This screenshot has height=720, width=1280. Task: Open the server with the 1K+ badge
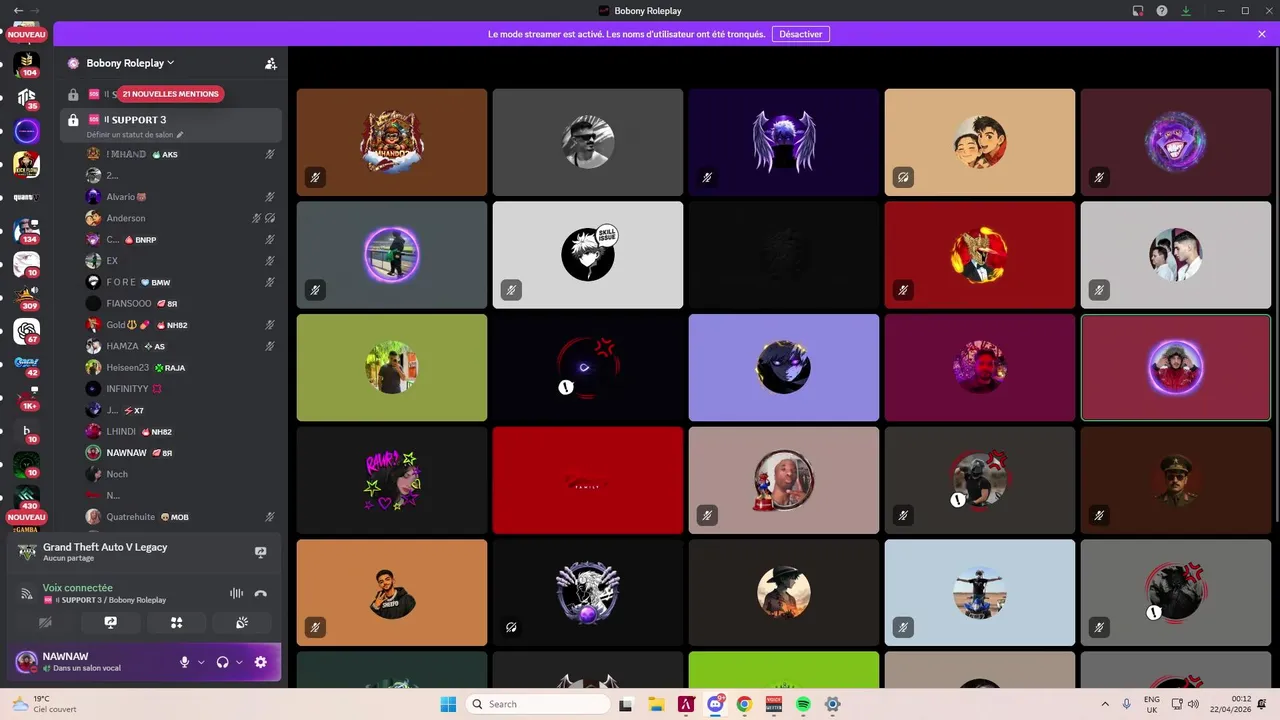coord(27,398)
